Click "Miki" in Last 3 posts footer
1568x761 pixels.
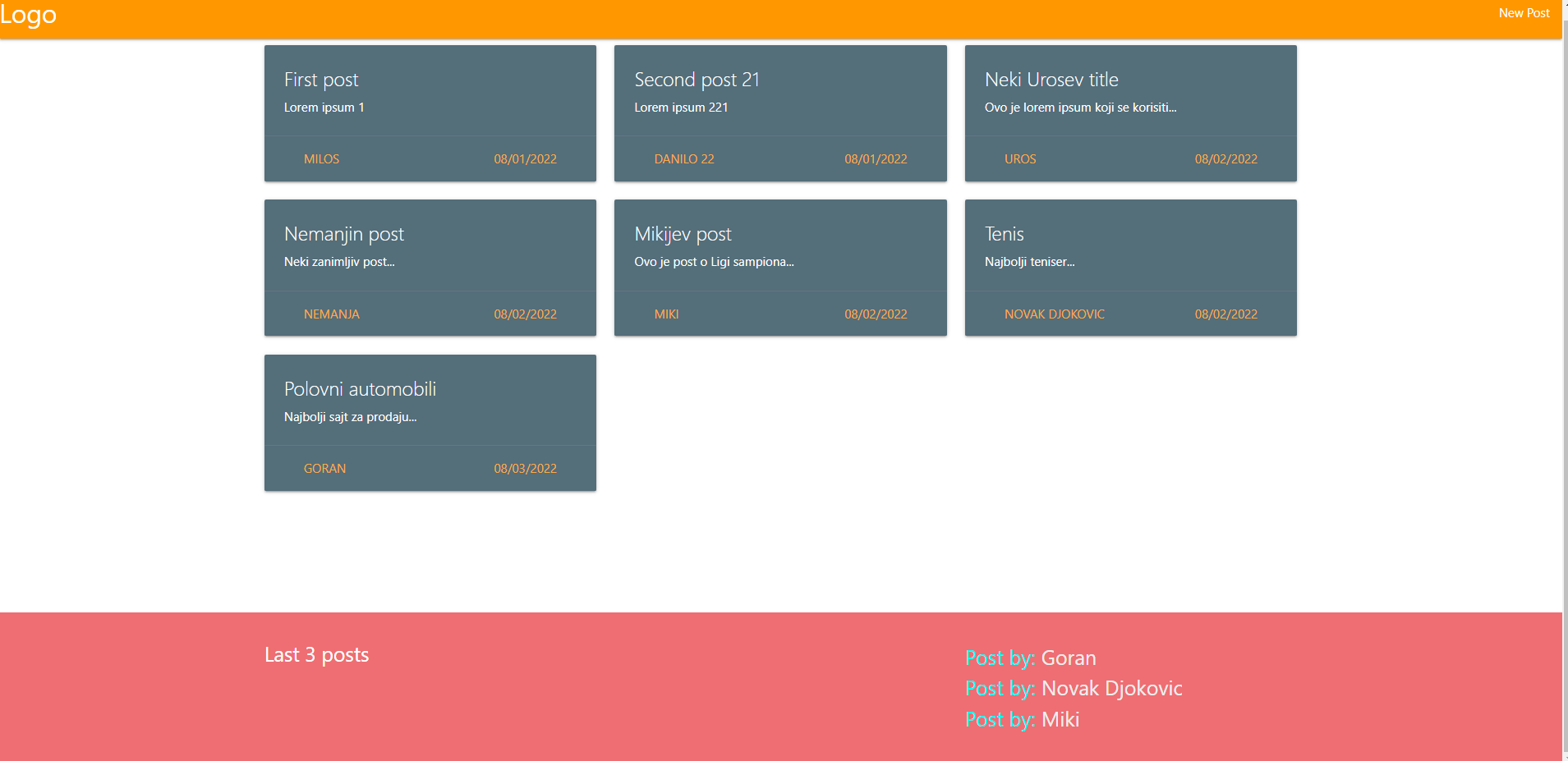1060,719
